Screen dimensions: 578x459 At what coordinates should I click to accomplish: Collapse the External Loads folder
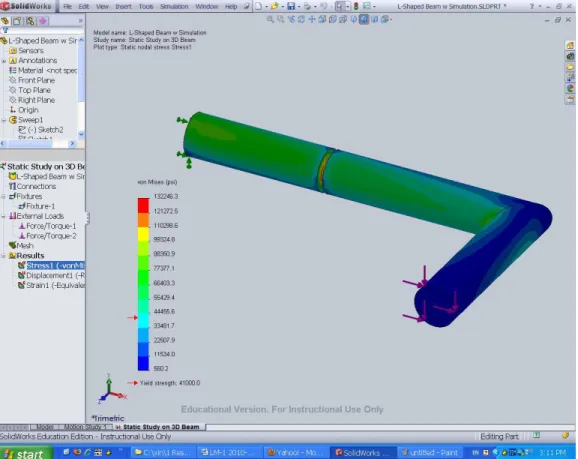[x=4, y=216]
